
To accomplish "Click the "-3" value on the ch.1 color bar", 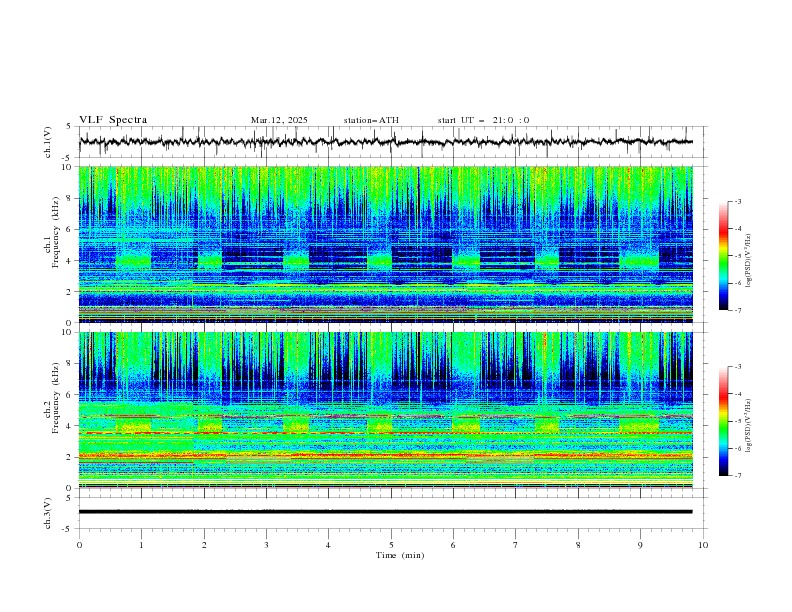I will [738, 201].
